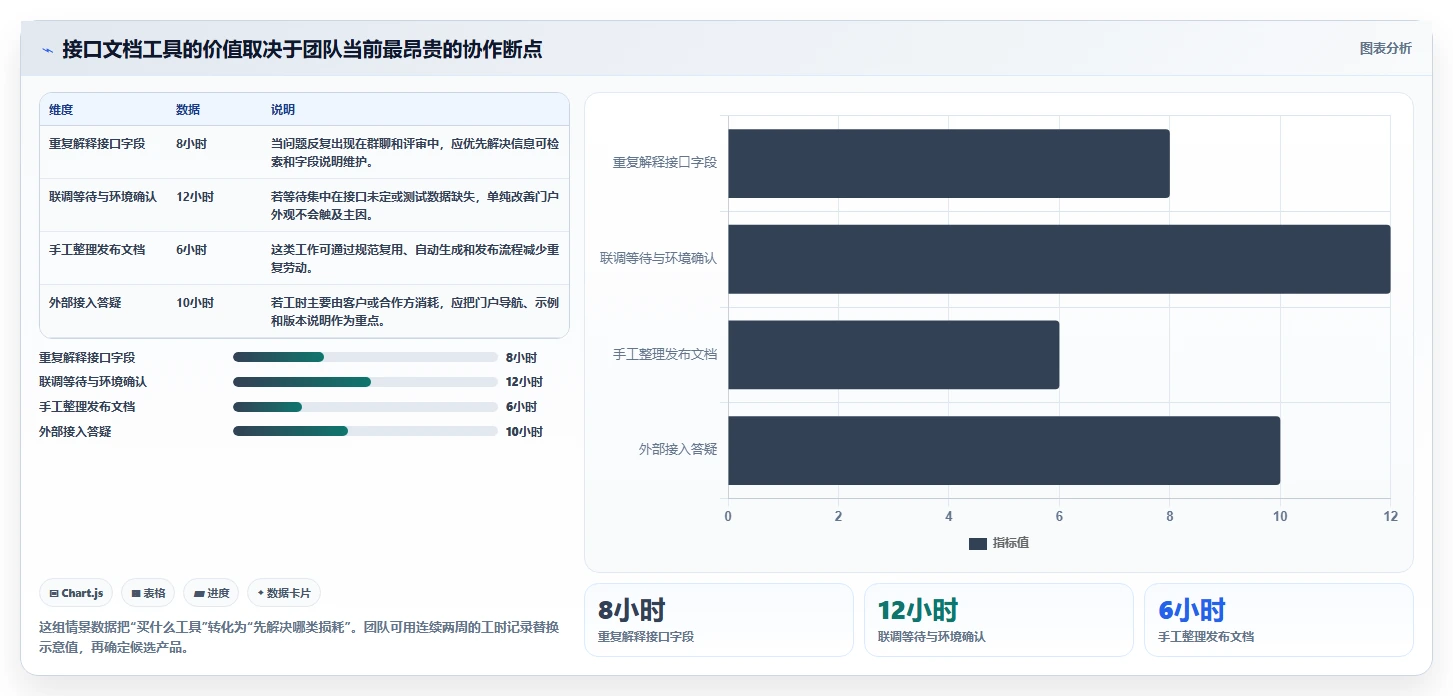Open the 6小时 data card
The image size is (1453, 696).
pyautogui.click(x=1279, y=620)
